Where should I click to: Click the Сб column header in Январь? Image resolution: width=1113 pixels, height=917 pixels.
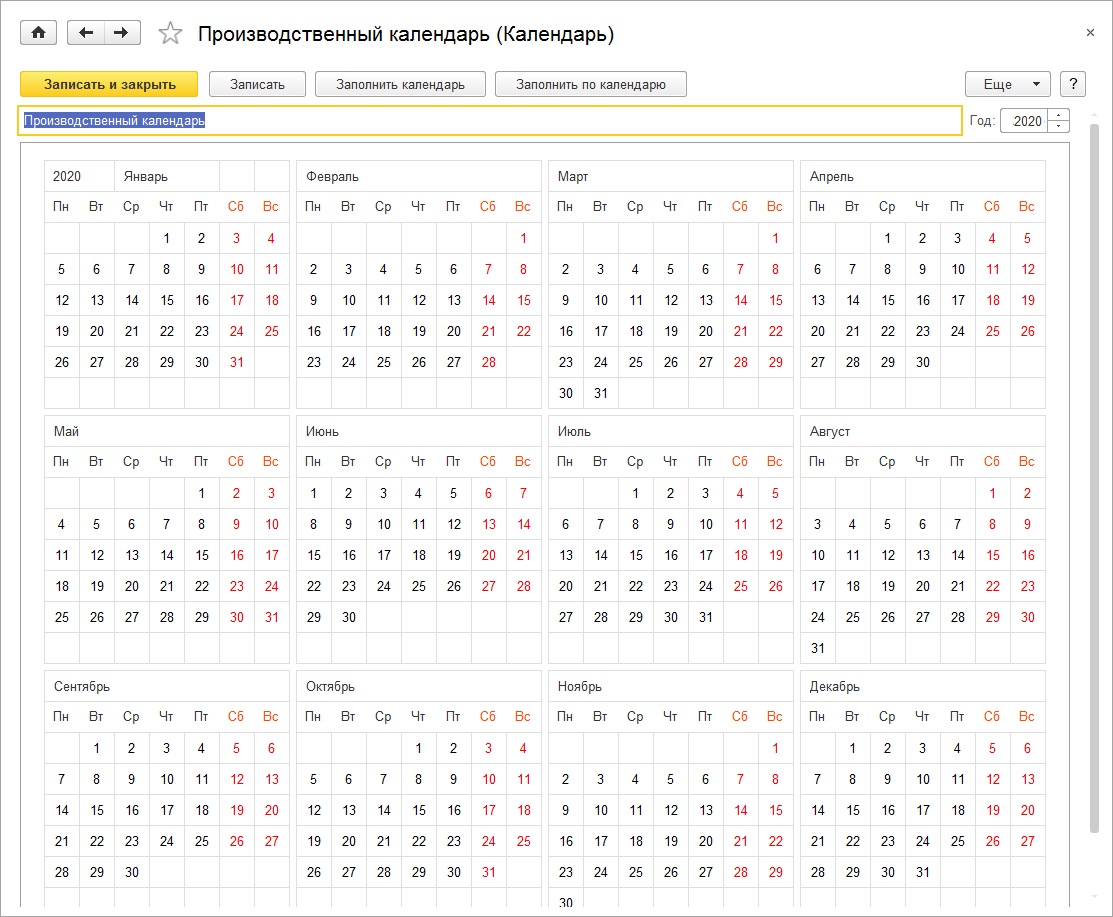point(236,207)
